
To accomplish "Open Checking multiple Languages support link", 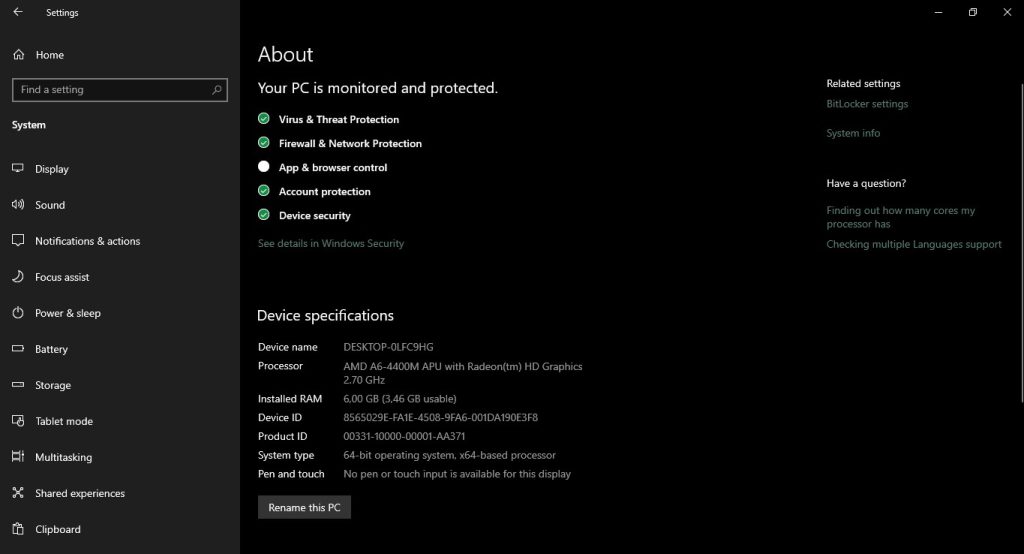I will pos(913,245).
